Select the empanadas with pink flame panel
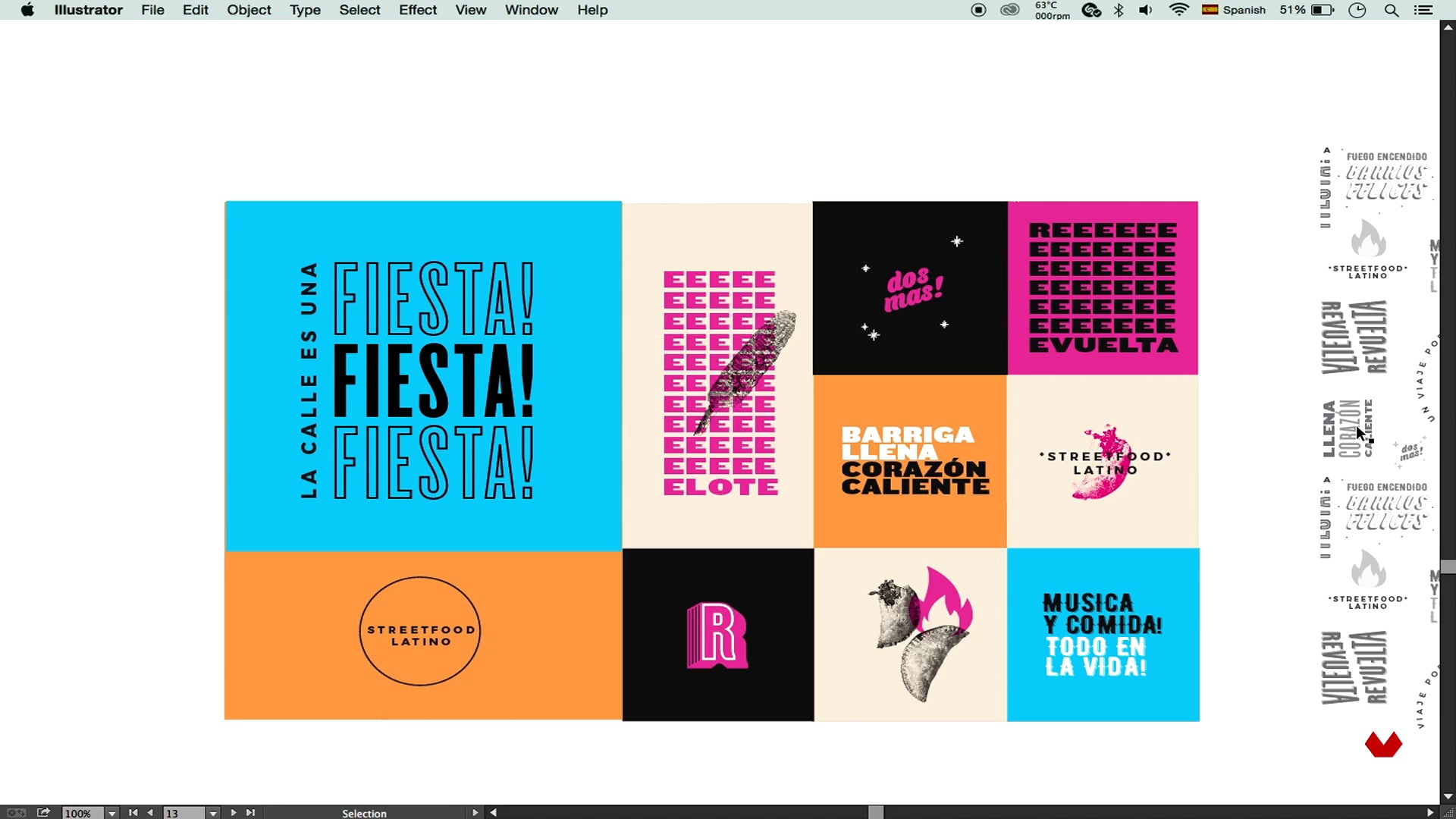The image size is (1456, 819). coord(911,635)
